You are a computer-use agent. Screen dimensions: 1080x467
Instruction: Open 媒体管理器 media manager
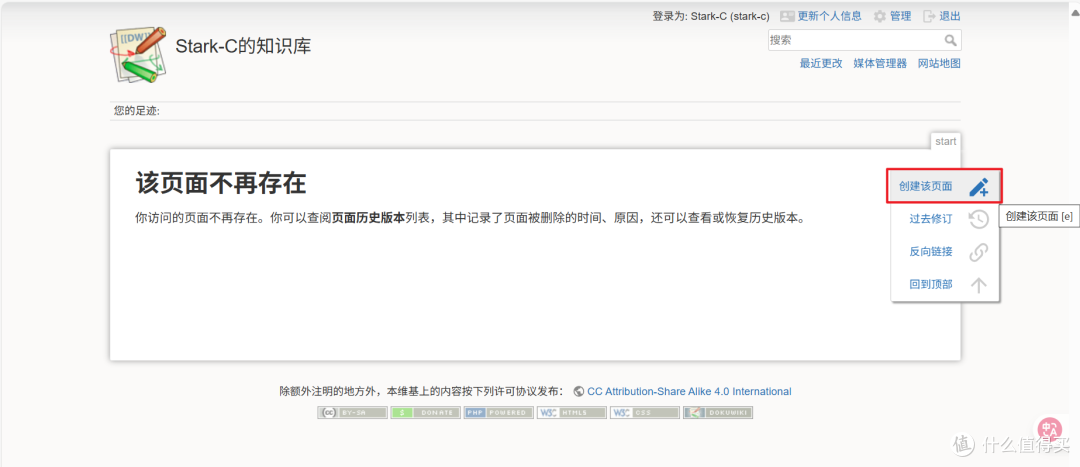click(x=880, y=63)
